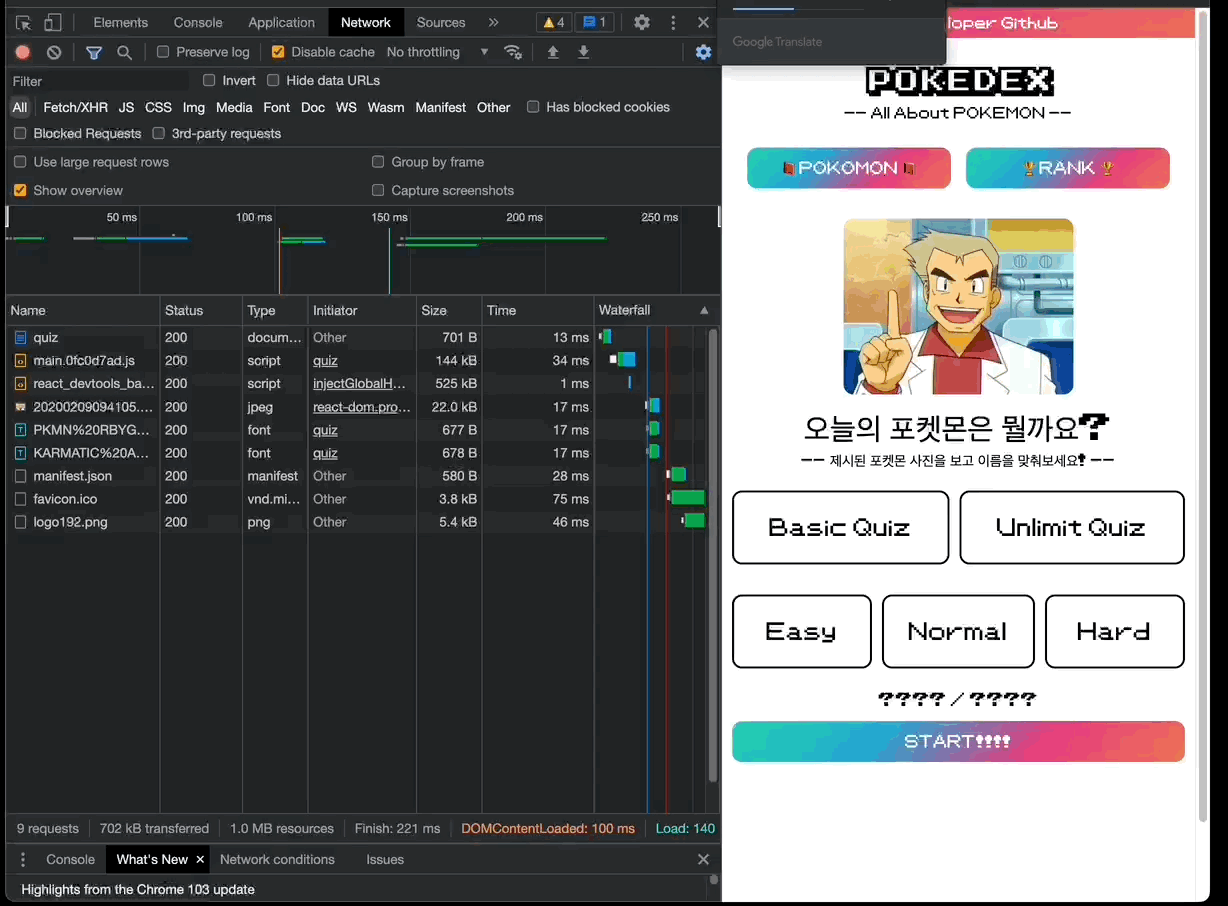Close the bottom drawer
The width and height of the screenshot is (1228, 906).
click(x=703, y=859)
